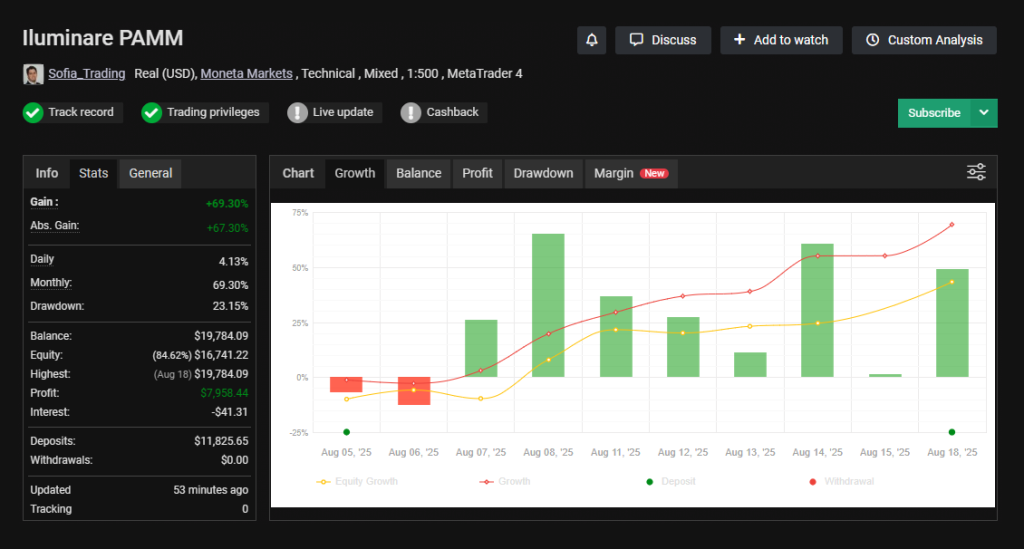
Task: Click the Trading privileges check icon
Action: [152, 113]
